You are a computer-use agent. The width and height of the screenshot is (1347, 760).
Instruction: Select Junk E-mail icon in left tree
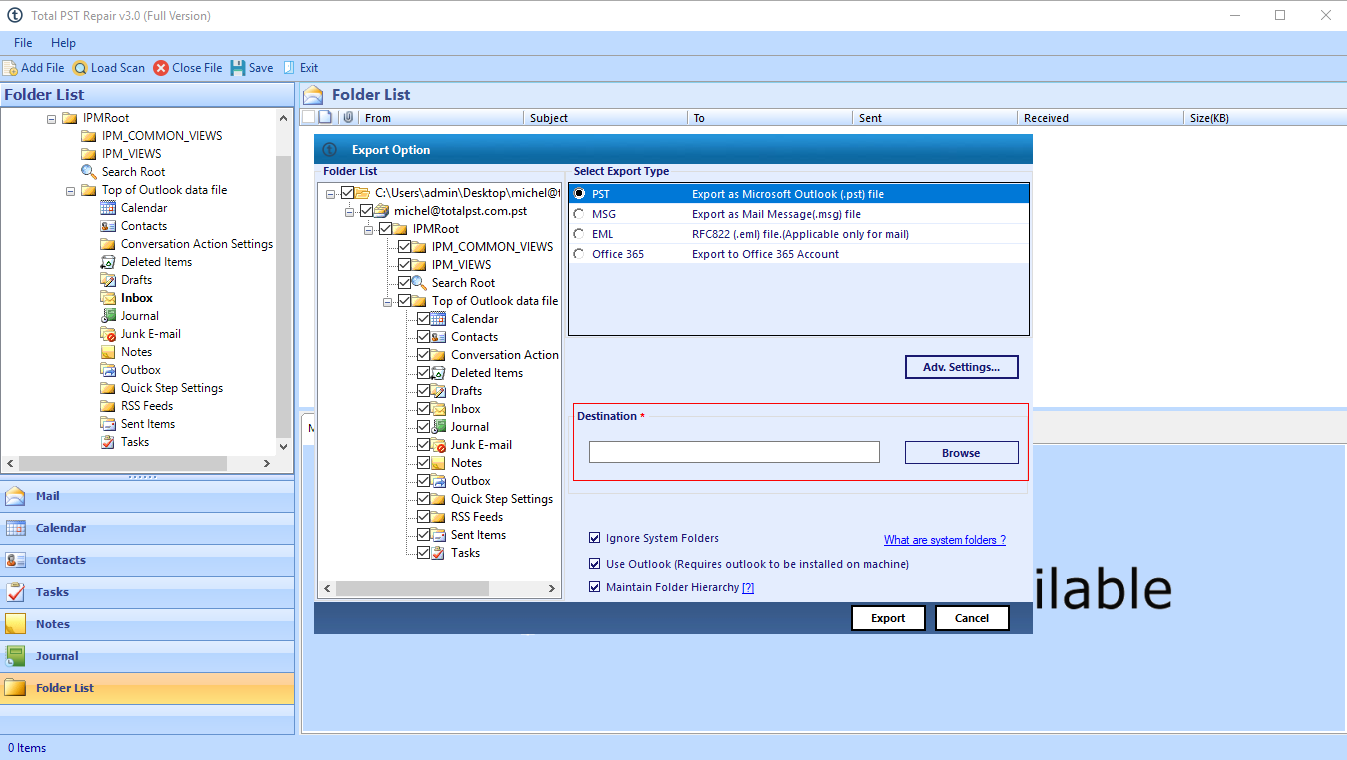(x=108, y=334)
